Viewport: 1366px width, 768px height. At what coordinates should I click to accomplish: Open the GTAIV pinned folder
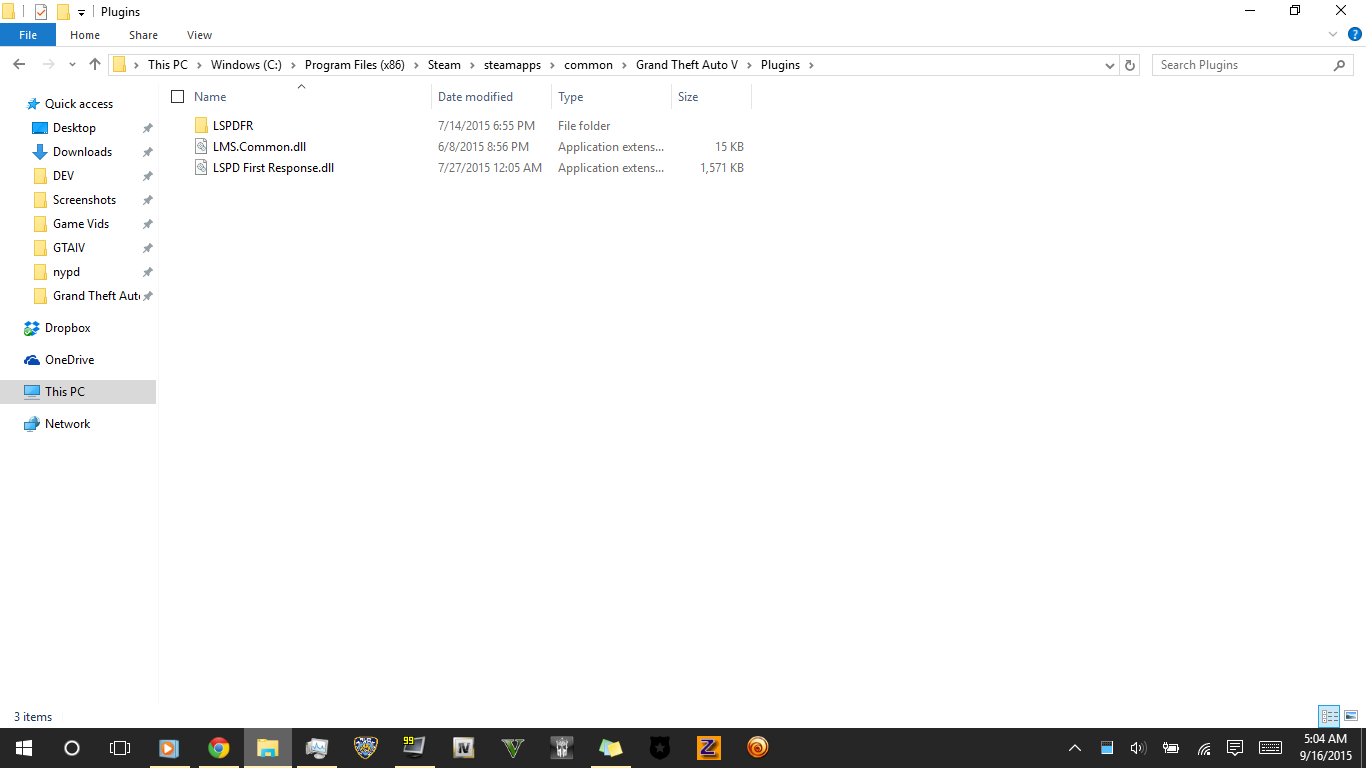point(69,248)
